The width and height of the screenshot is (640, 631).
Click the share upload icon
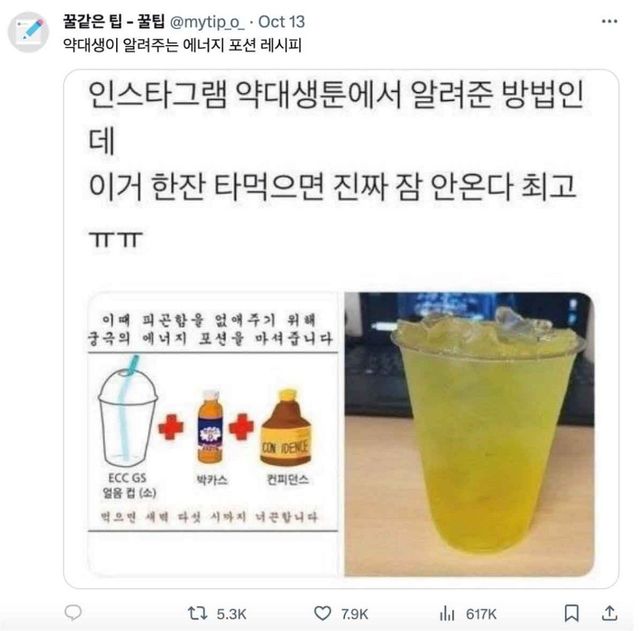pyautogui.click(x=609, y=613)
